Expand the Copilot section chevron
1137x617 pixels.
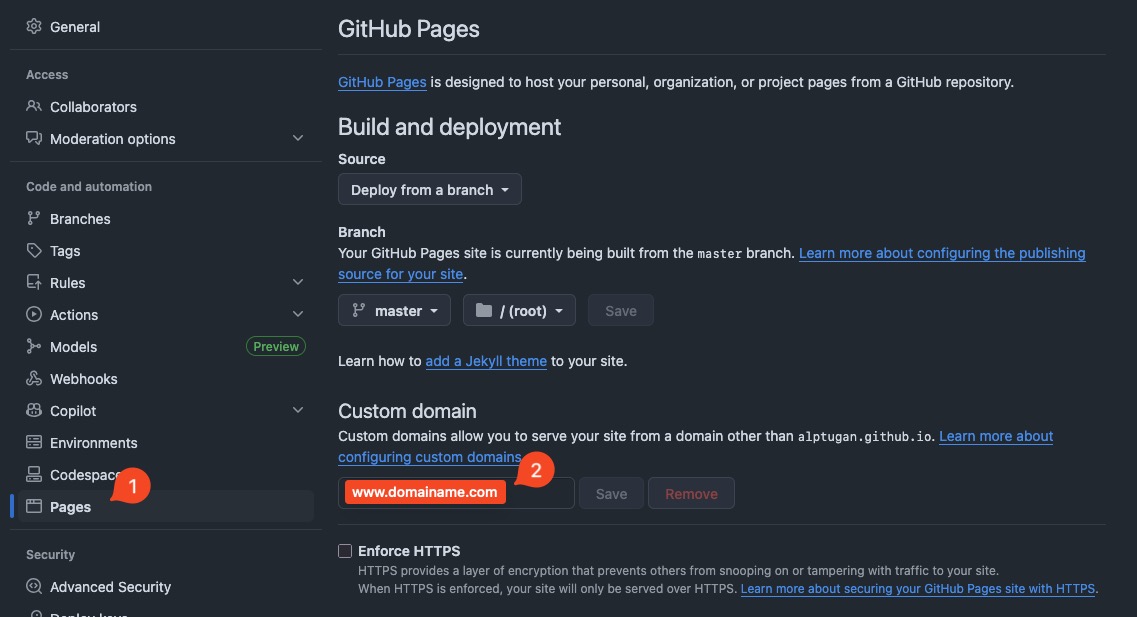tap(297, 410)
